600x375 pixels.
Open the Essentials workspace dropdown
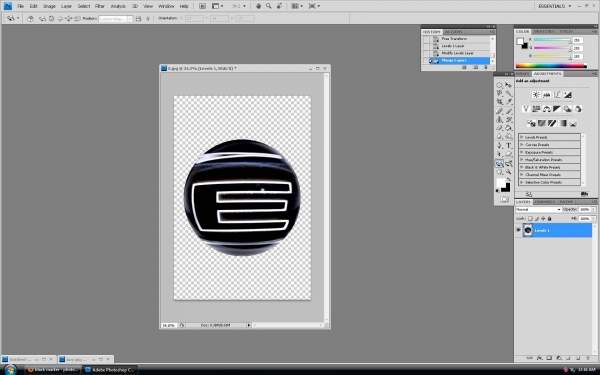[x=554, y=6]
